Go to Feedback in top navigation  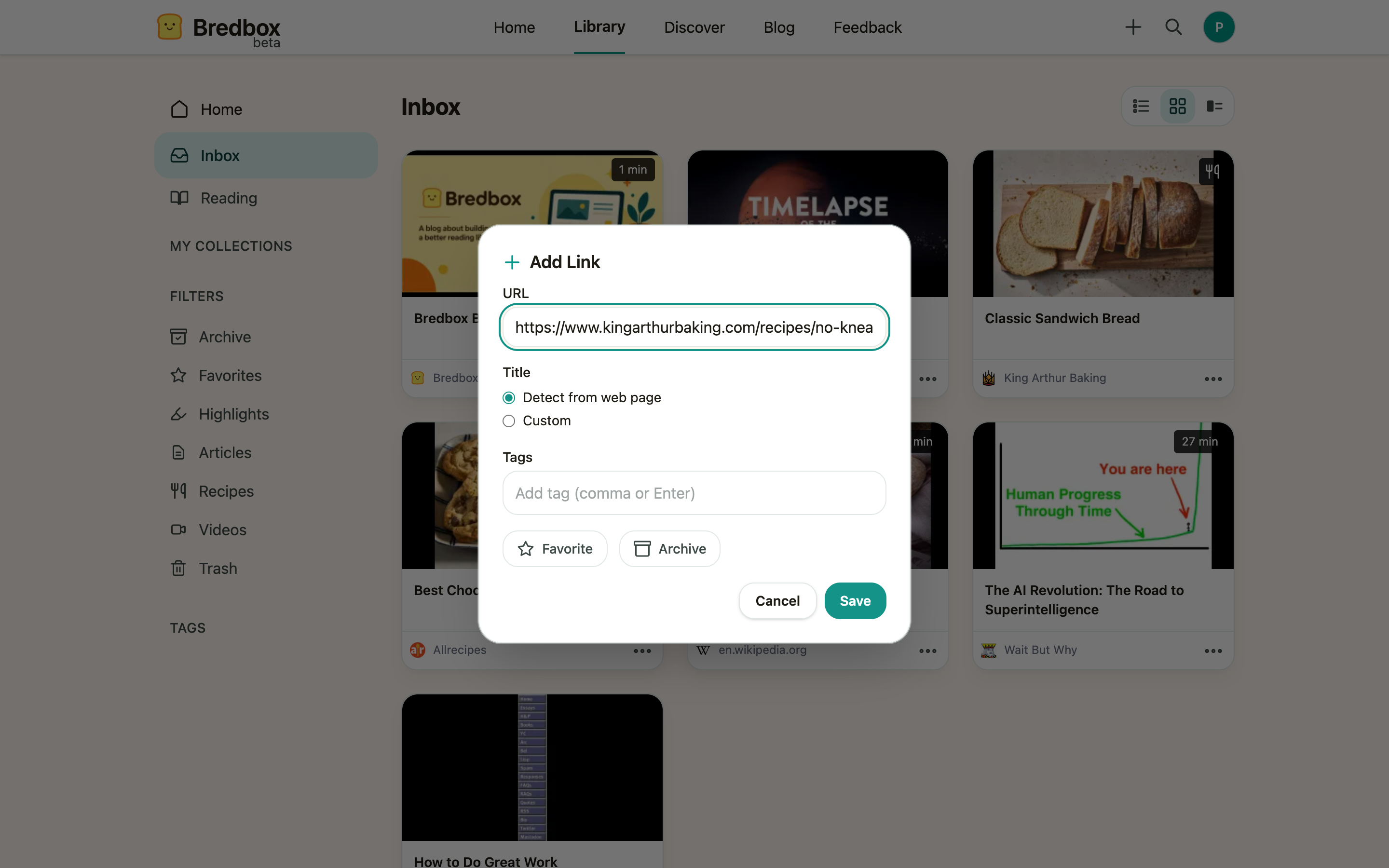[x=867, y=27]
